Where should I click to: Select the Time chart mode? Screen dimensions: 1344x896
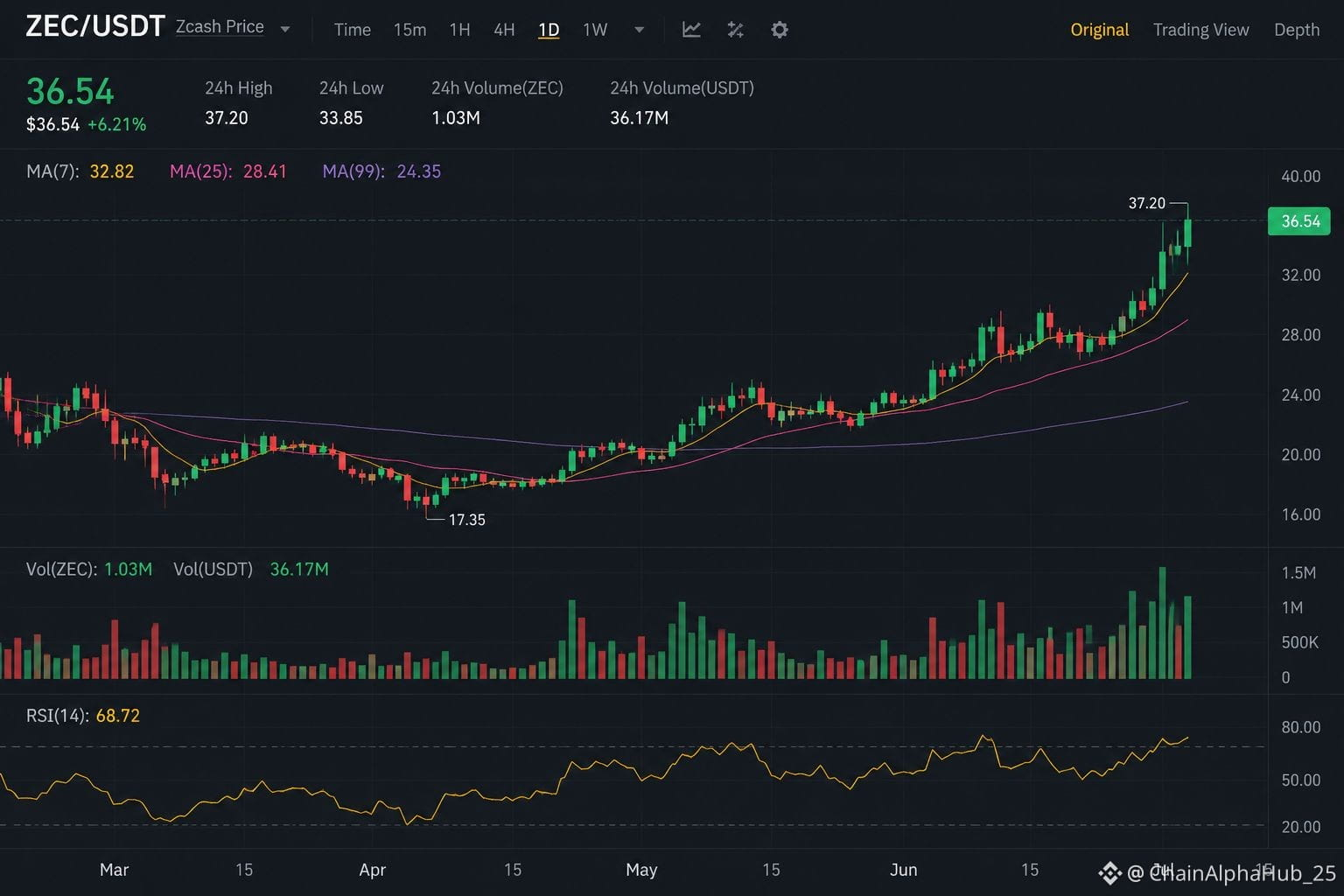pyautogui.click(x=353, y=30)
